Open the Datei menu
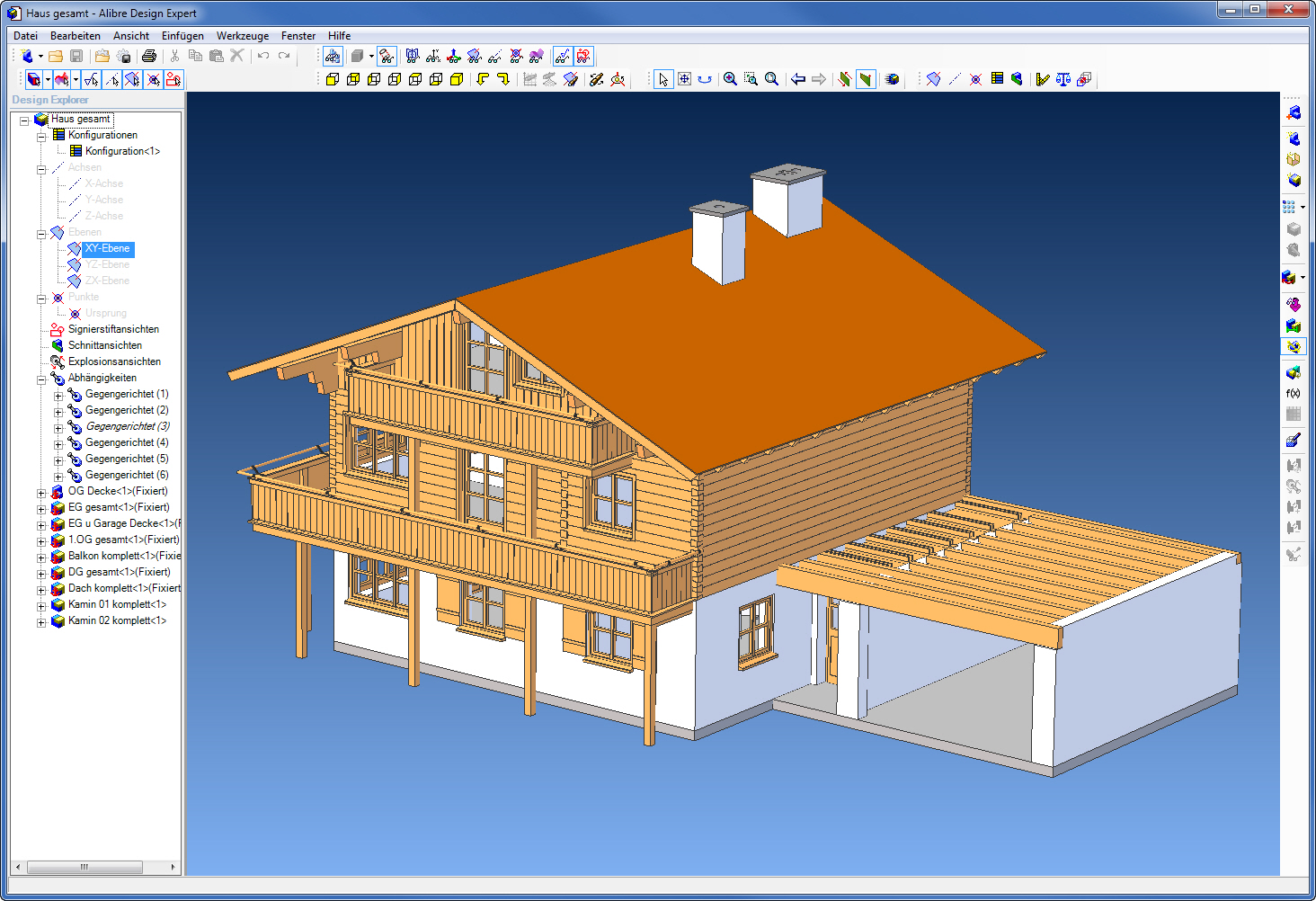Image resolution: width=1316 pixels, height=901 pixels. click(25, 36)
